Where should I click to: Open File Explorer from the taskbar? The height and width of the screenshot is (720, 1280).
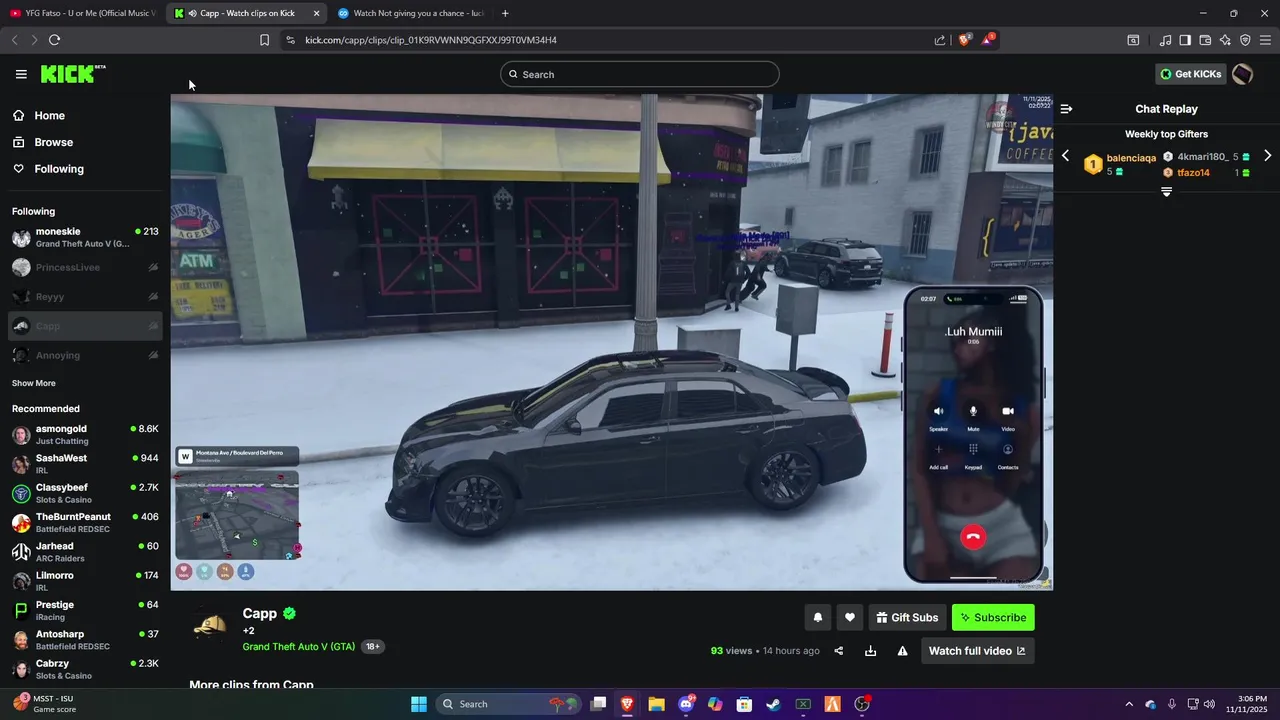click(x=656, y=704)
